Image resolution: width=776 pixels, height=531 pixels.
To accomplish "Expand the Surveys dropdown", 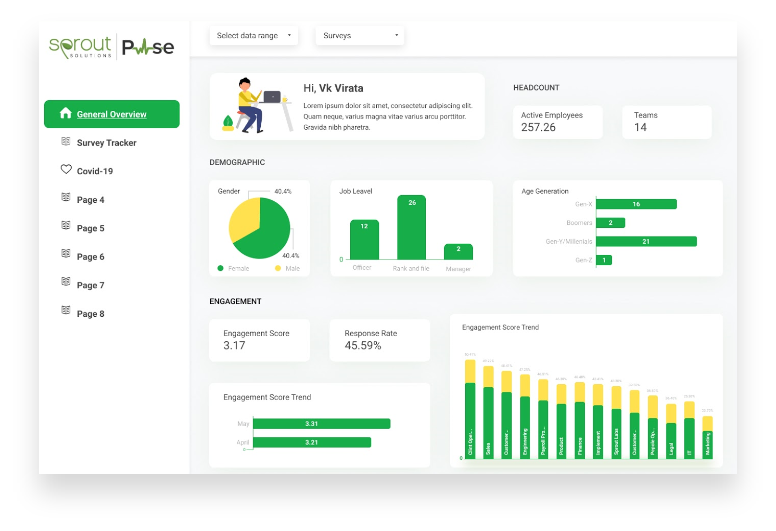I will [360, 36].
